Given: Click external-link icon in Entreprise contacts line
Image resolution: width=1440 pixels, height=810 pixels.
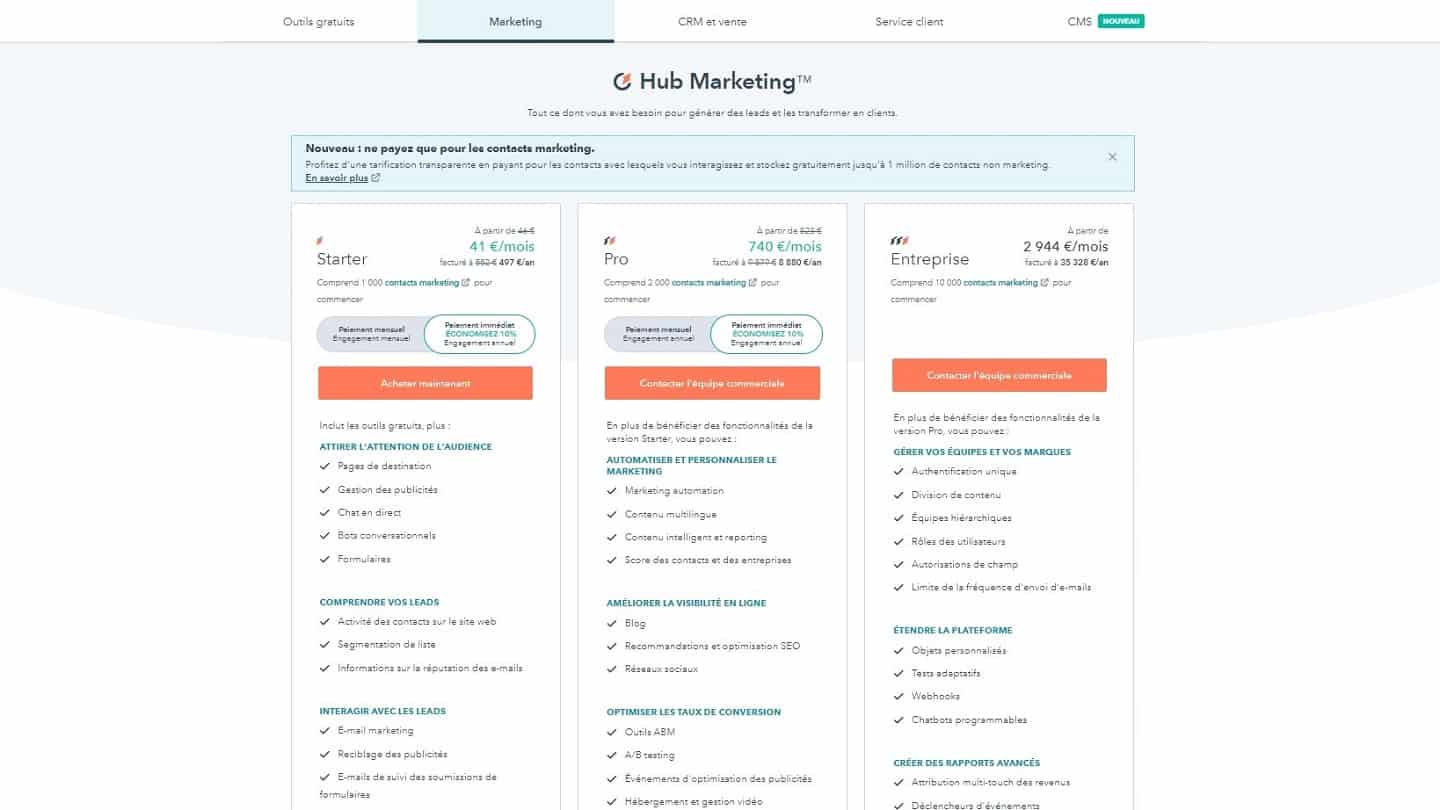Looking at the screenshot, I should point(1045,283).
